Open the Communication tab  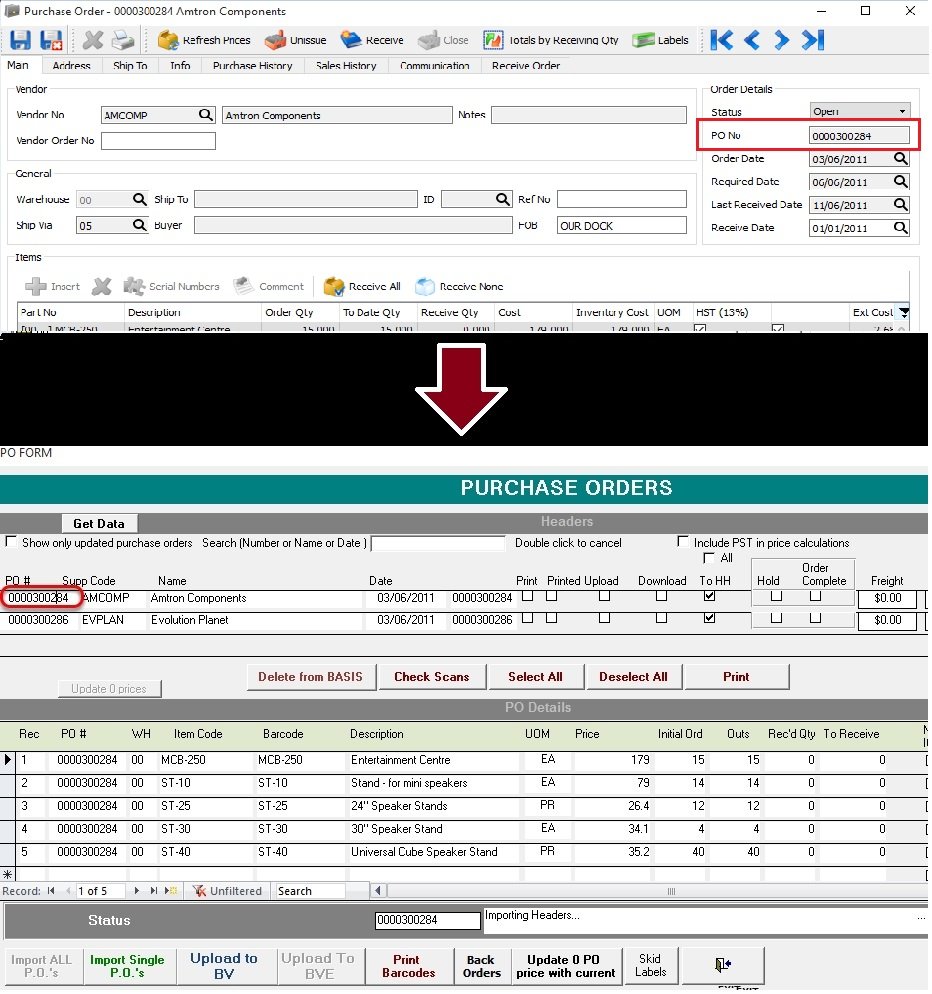tap(435, 66)
